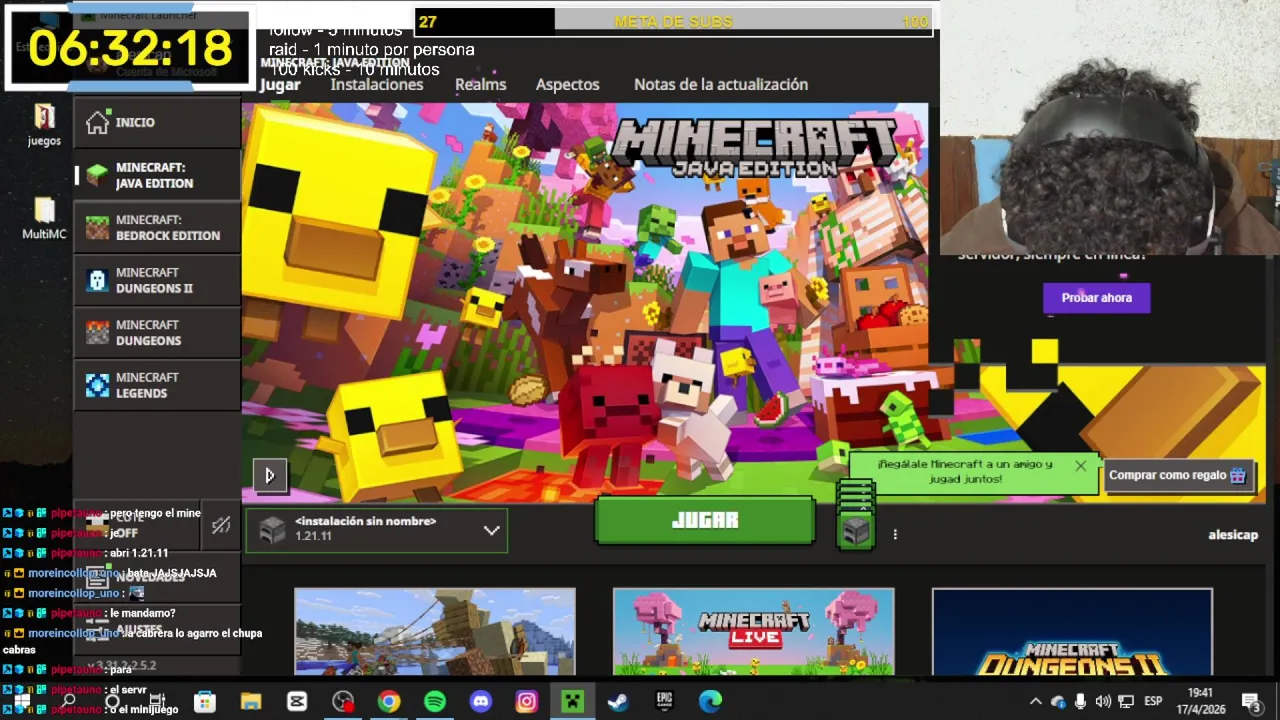Image resolution: width=1280 pixels, height=720 pixels.
Task: Select Minecraft: Bedrock Edition in sidebar
Action: [157, 227]
